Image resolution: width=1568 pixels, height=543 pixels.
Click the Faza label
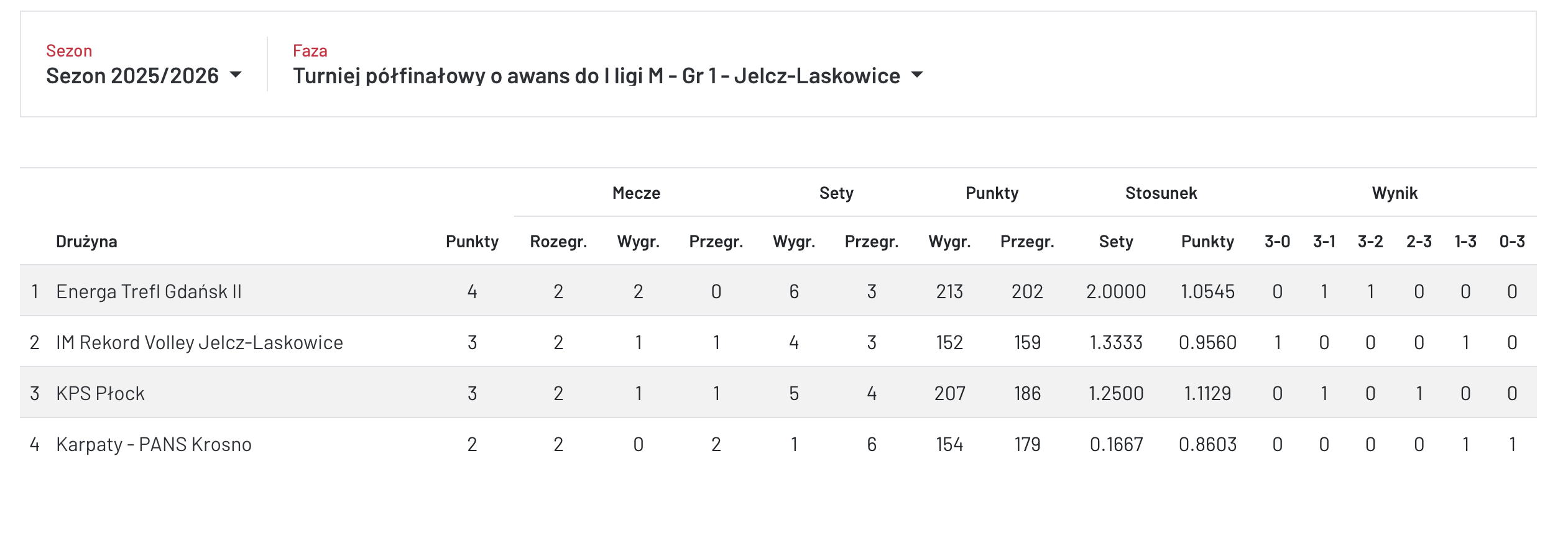[310, 51]
